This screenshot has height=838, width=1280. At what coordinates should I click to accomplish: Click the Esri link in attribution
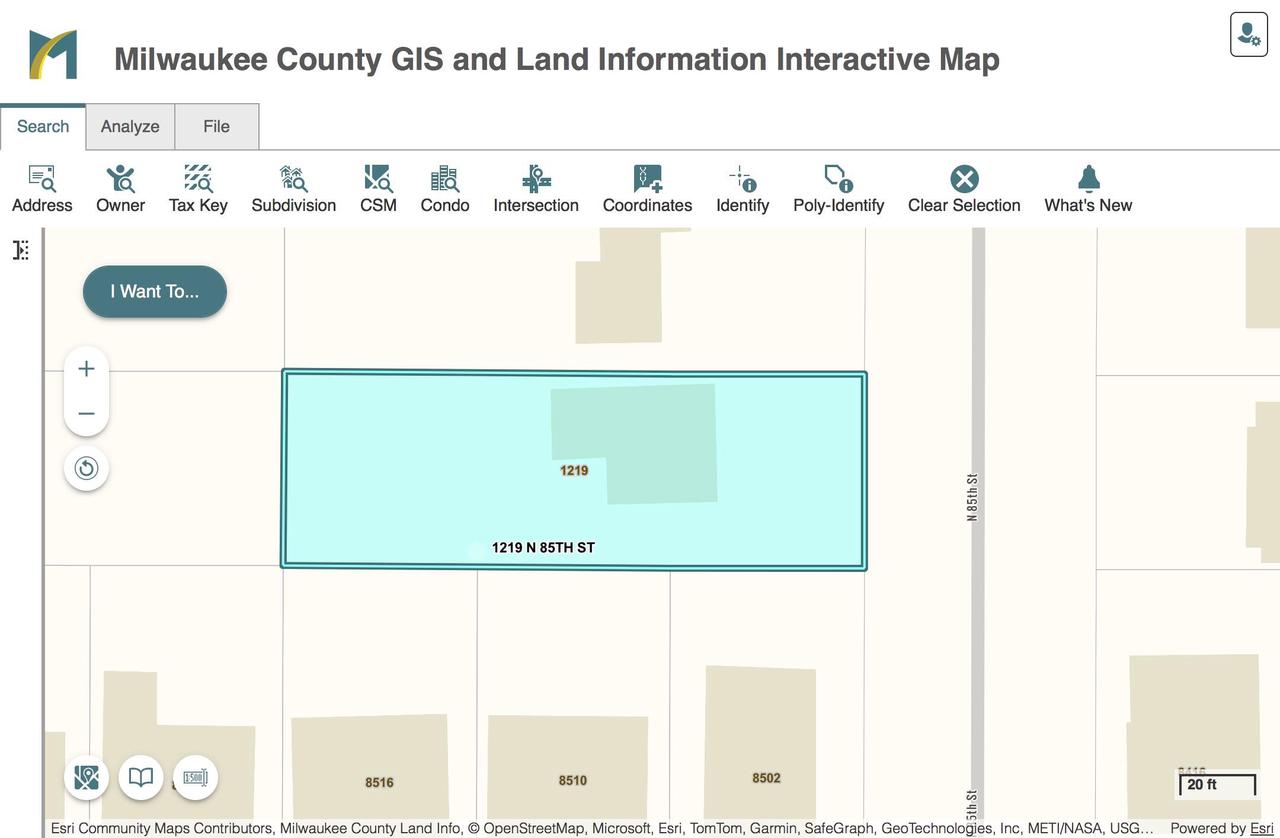[x=1260, y=828]
